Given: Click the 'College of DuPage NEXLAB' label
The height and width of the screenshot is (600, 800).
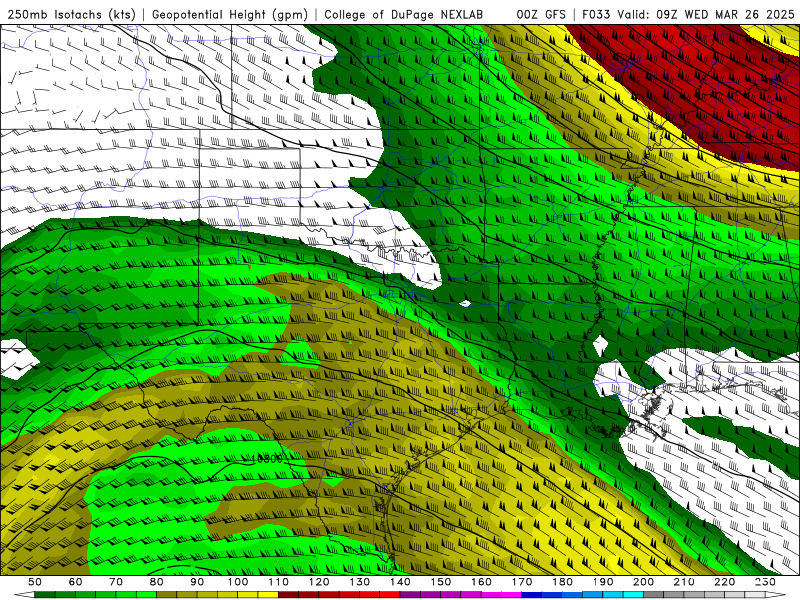Looking at the screenshot, I should tap(404, 15).
